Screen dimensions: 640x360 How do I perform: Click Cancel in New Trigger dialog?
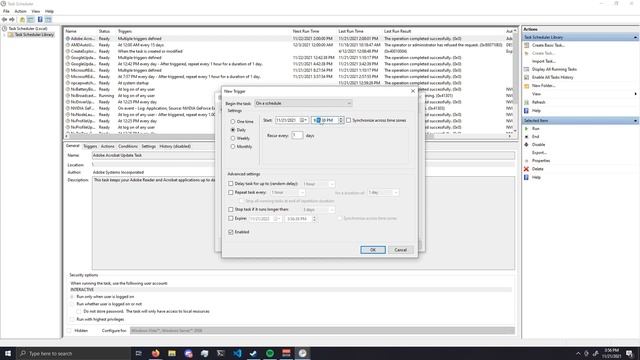coord(400,250)
